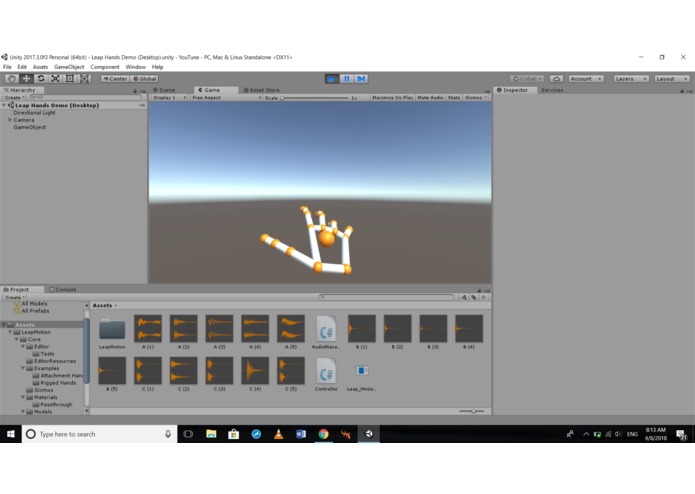Viewport: 695px width, 494px height.
Task: Open the Component menu
Action: 105,67
